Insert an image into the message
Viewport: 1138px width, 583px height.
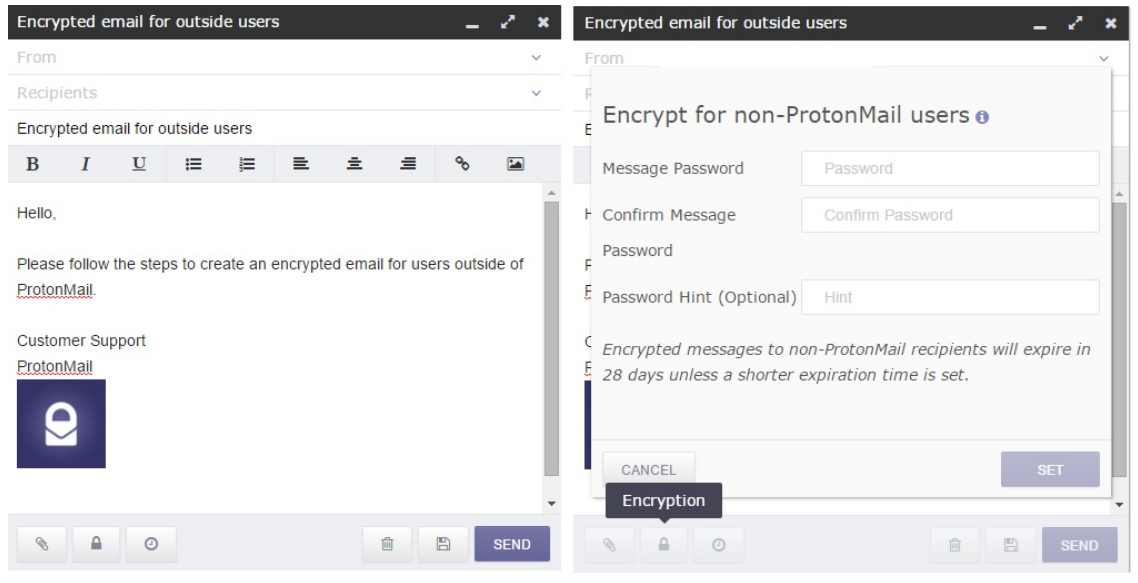[x=516, y=164]
